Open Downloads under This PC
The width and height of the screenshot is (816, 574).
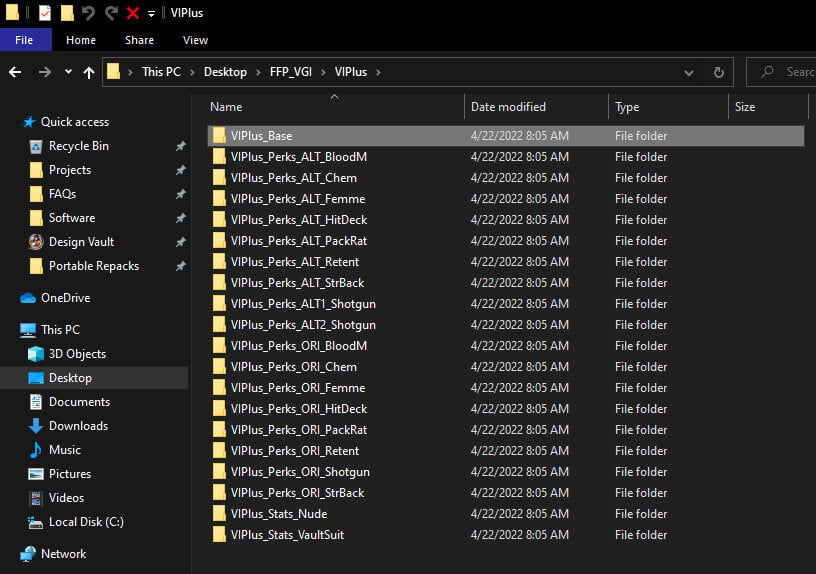(x=78, y=426)
